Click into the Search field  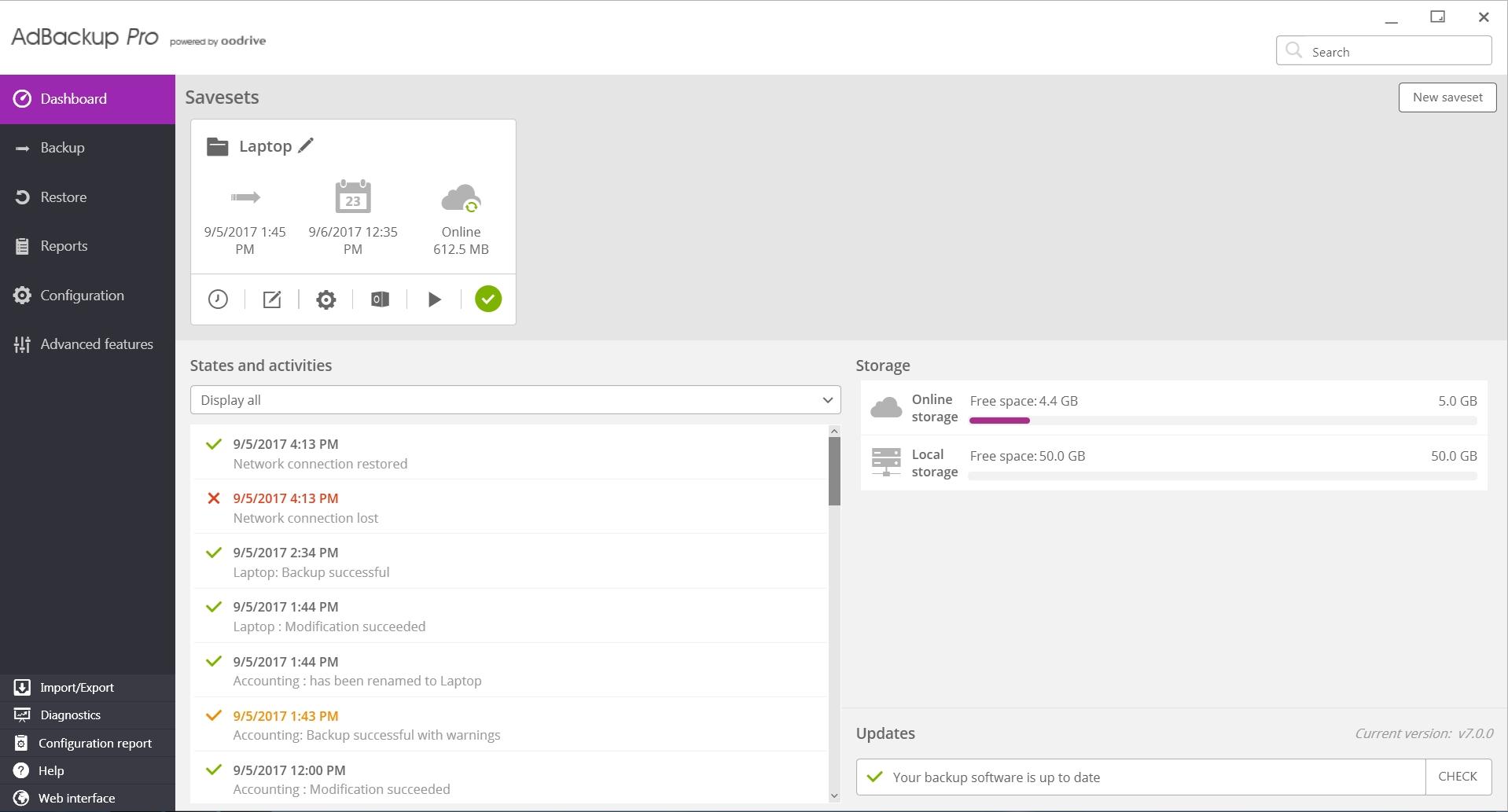(x=1384, y=51)
